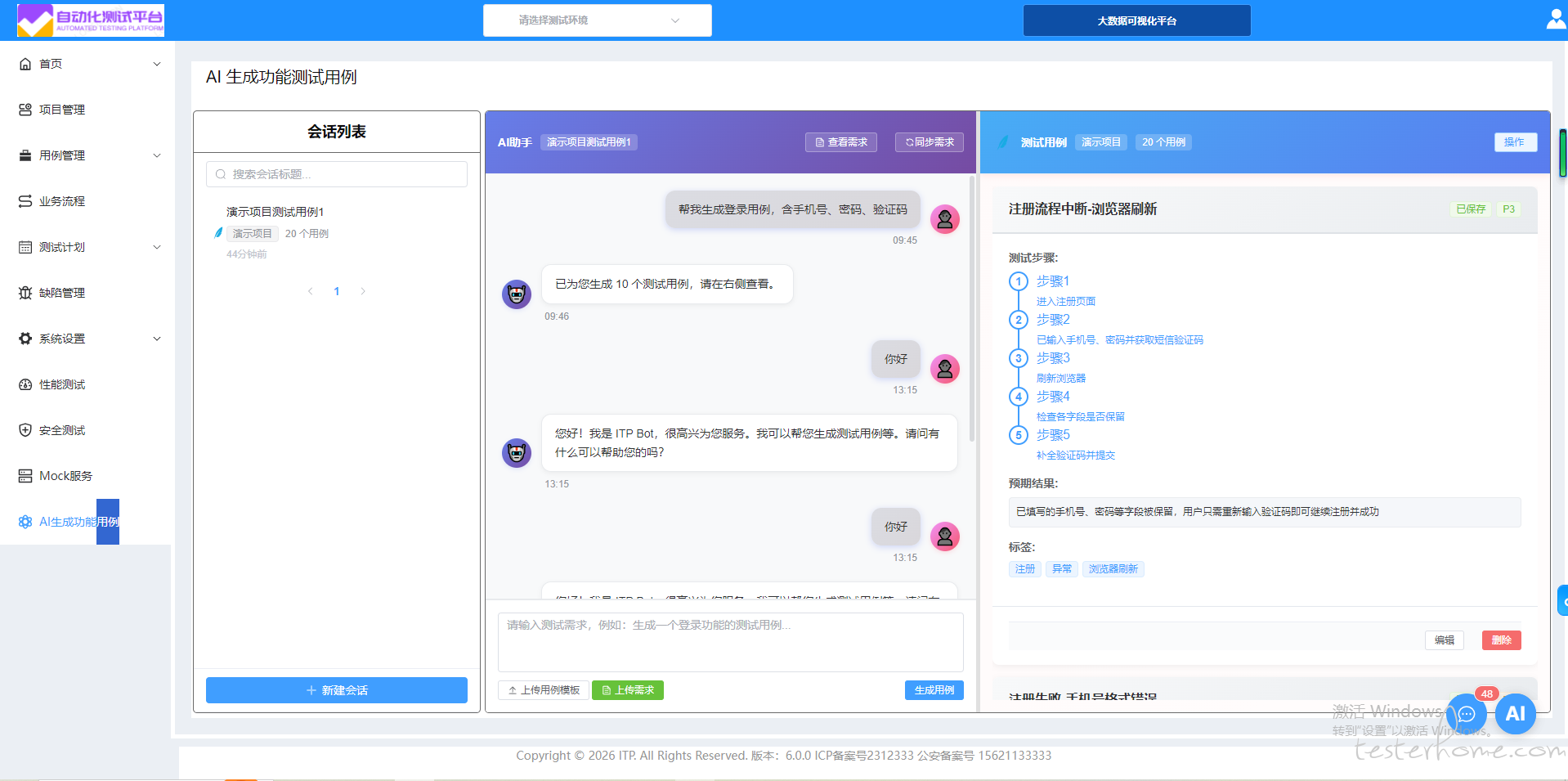Click the 项目管理 sidebar icon

click(25, 110)
